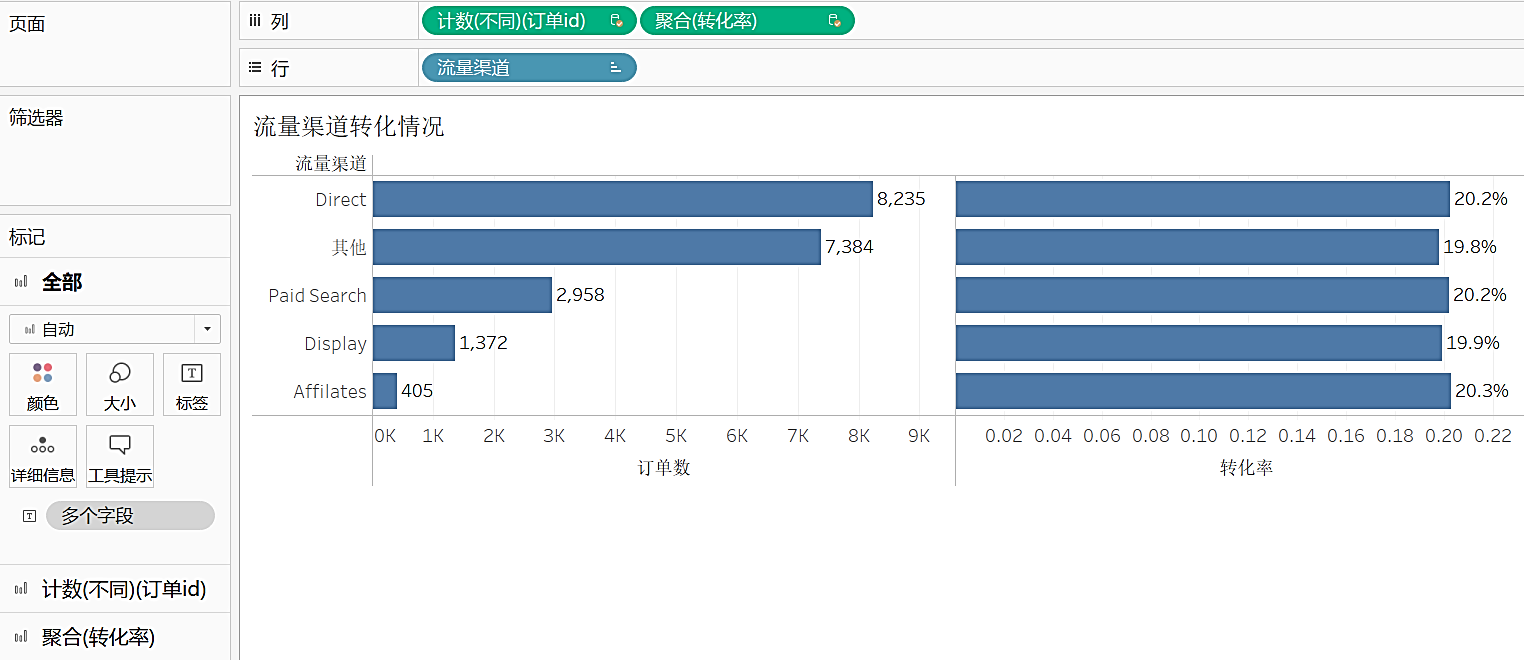1524x660 pixels.
Task: Select the Paid Search bar in 转化率 chart
Action: [x=1202, y=295]
